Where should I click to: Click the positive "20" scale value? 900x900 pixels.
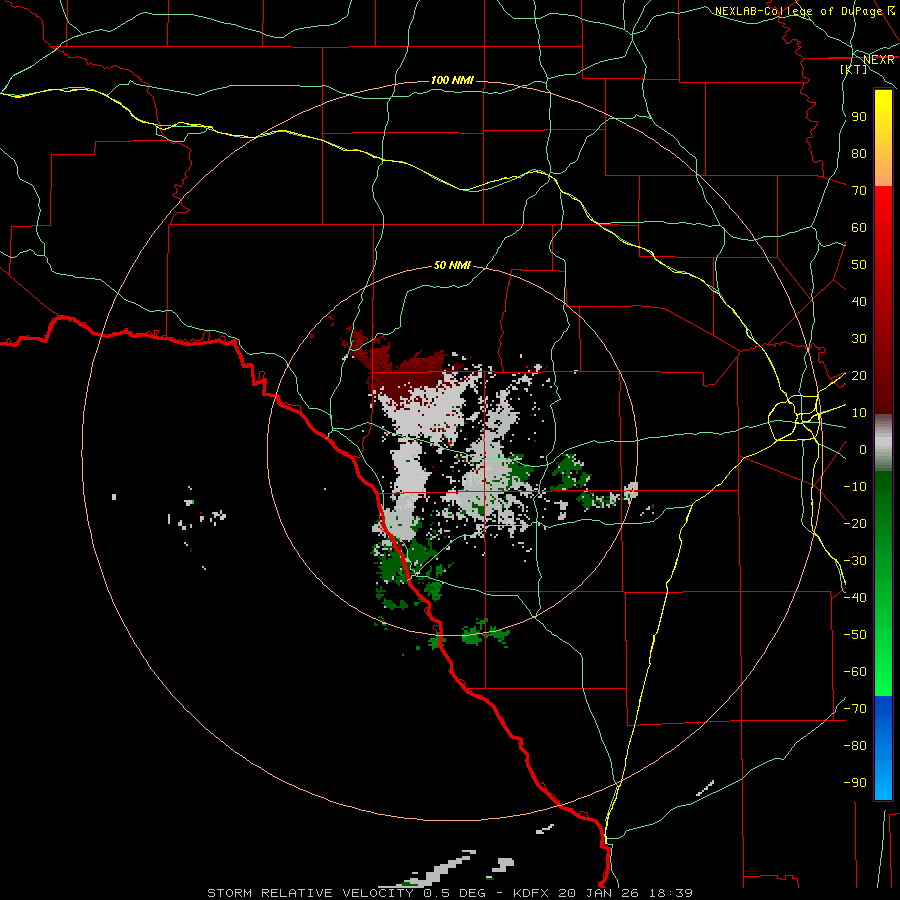(x=859, y=376)
